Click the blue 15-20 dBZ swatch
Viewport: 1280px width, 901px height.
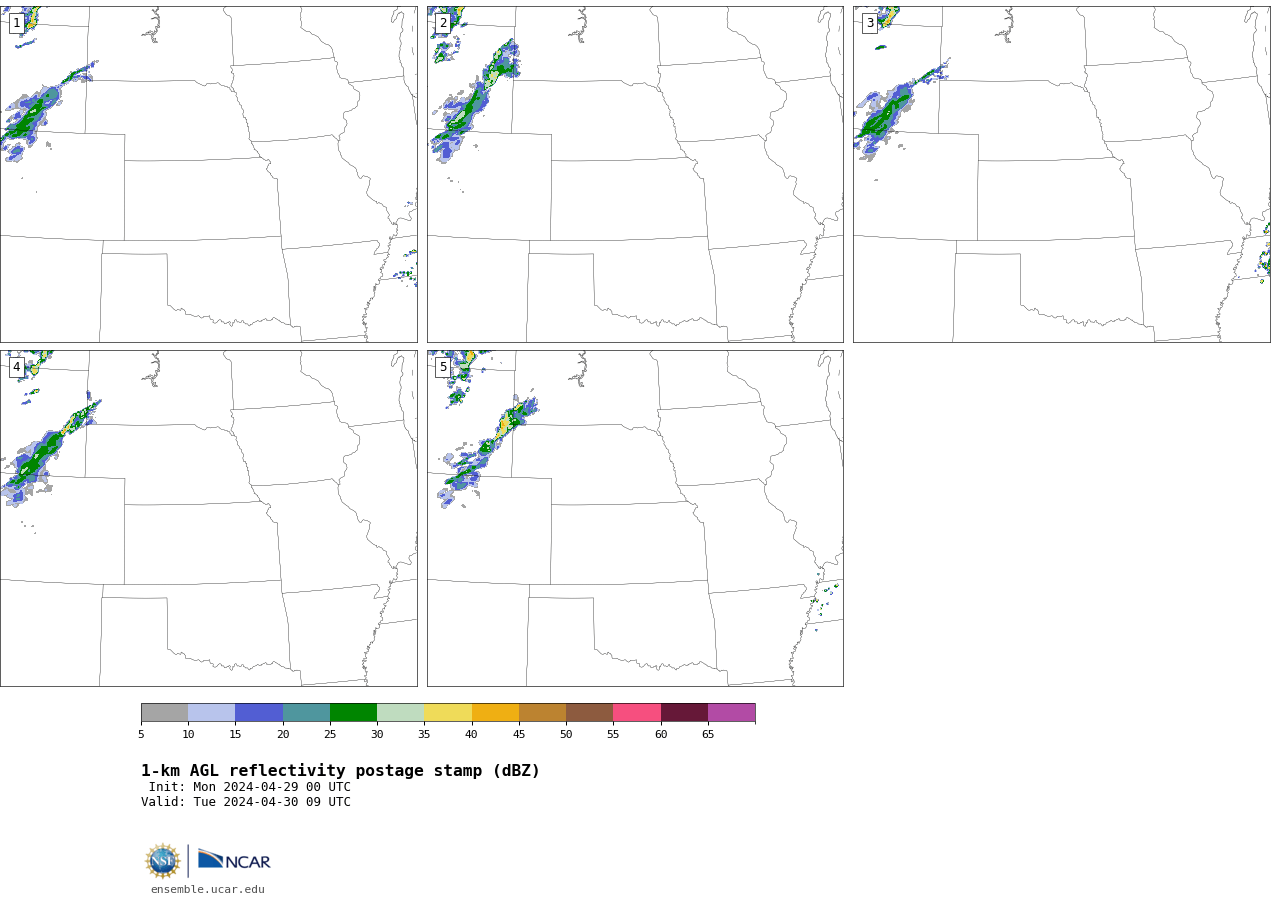click(x=259, y=713)
